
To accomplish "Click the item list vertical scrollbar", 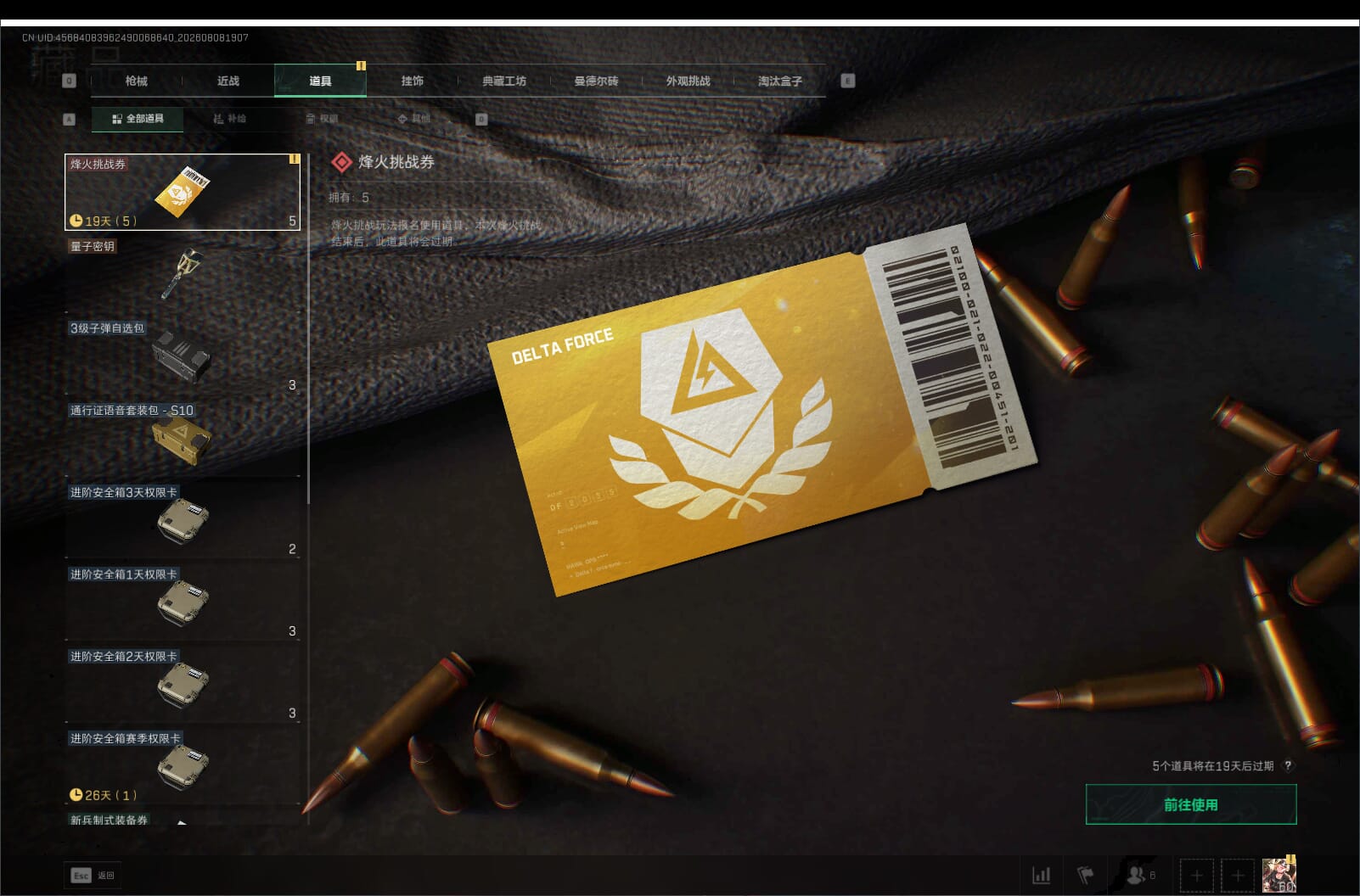I will click(x=308, y=329).
